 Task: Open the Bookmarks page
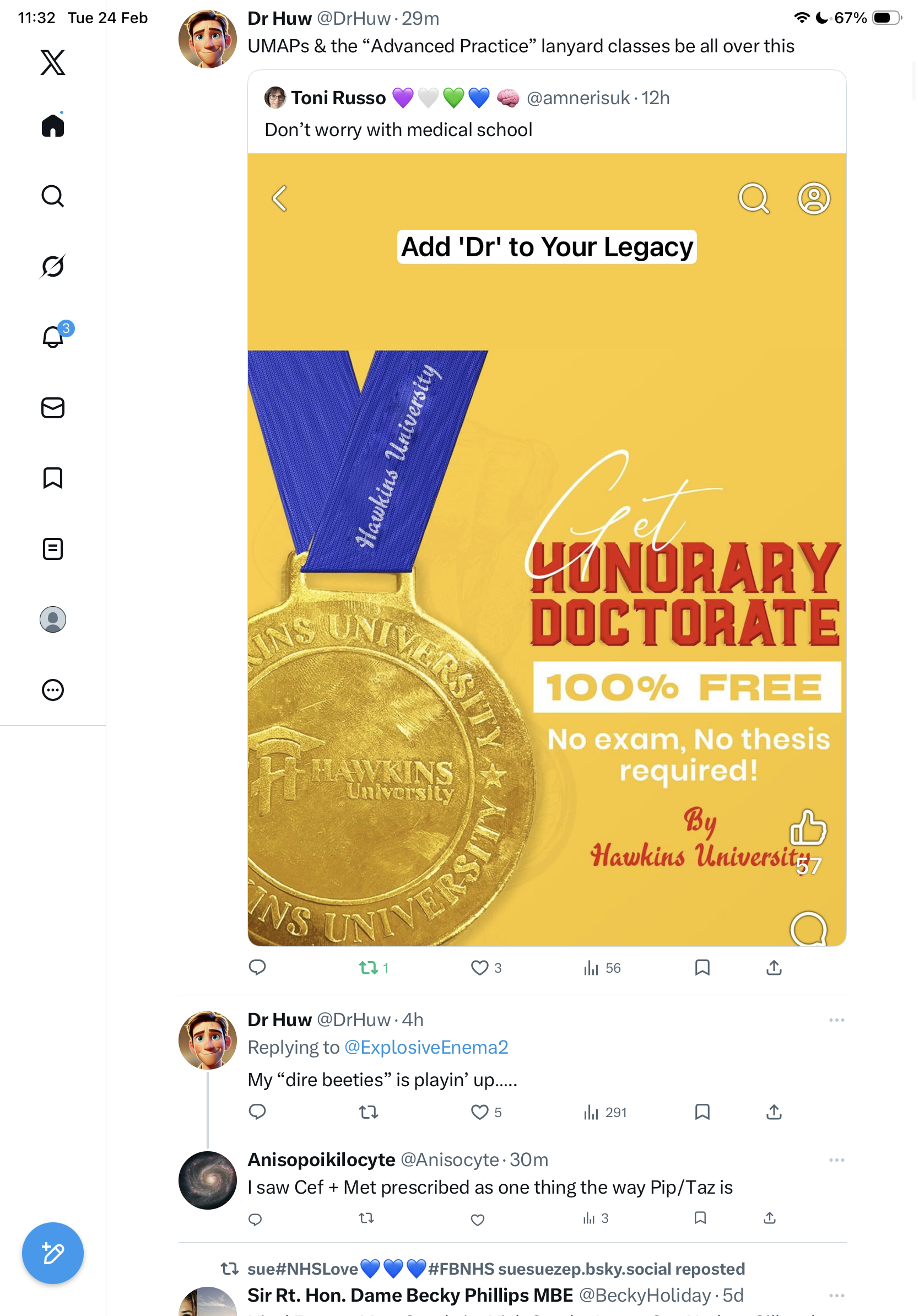(x=53, y=478)
